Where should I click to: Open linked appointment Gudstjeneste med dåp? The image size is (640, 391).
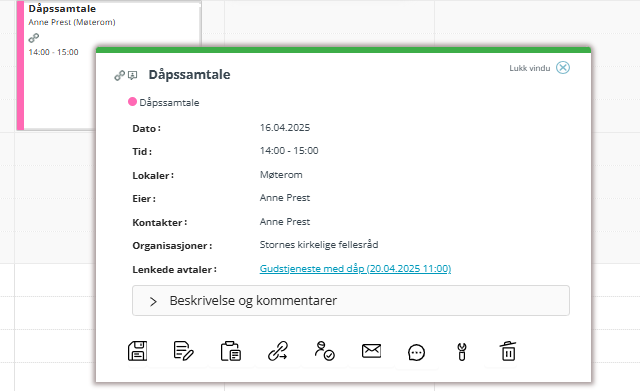(355, 269)
